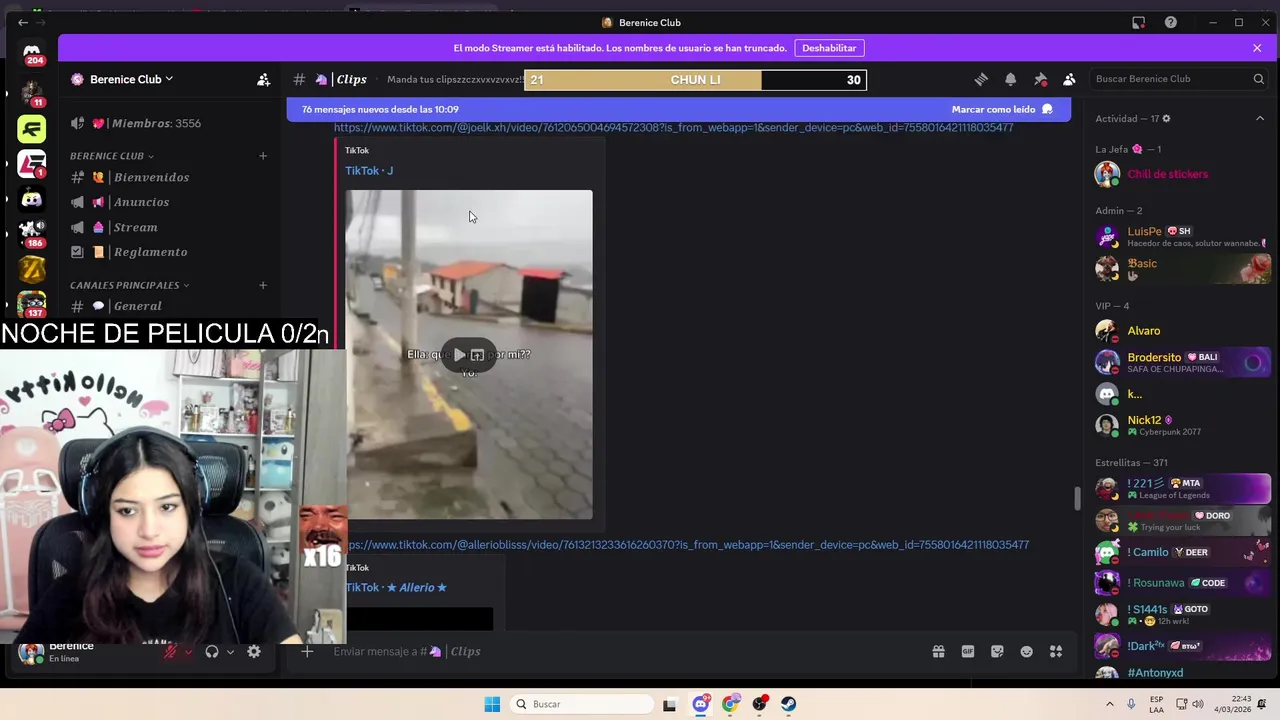
Task: Play the embedded TikTok video
Action: (459, 355)
